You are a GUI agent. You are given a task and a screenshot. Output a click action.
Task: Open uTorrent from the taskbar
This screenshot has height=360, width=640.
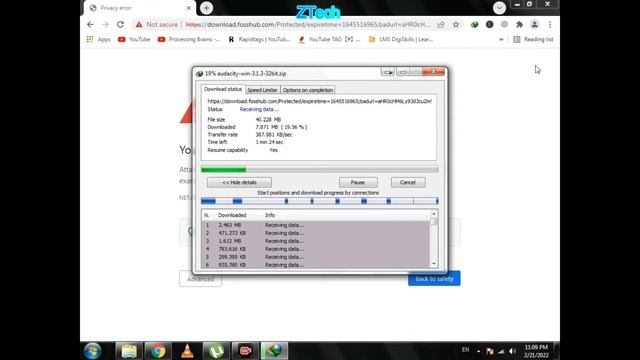point(216,351)
